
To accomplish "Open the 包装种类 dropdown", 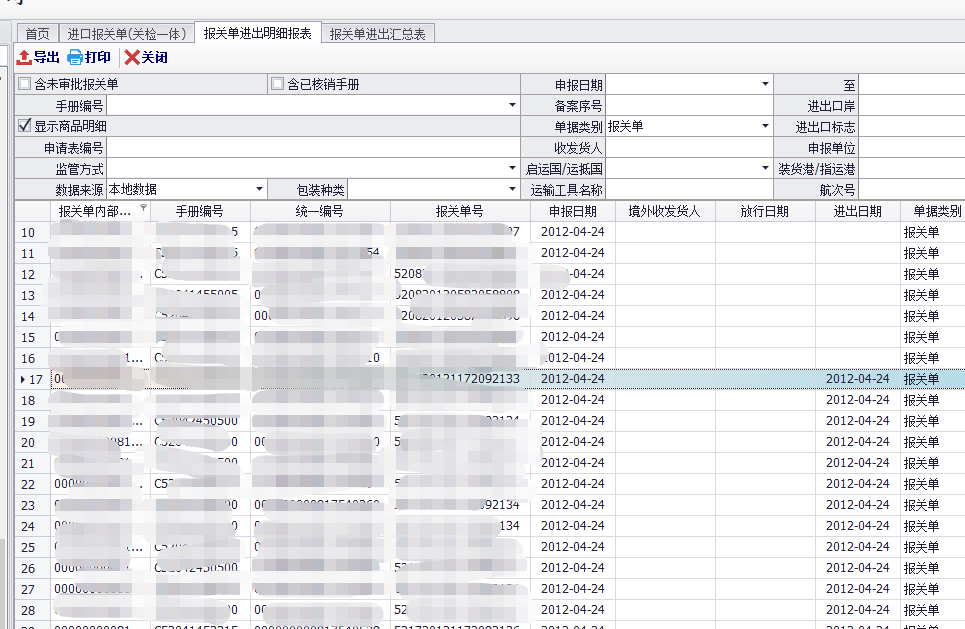I will point(512,189).
